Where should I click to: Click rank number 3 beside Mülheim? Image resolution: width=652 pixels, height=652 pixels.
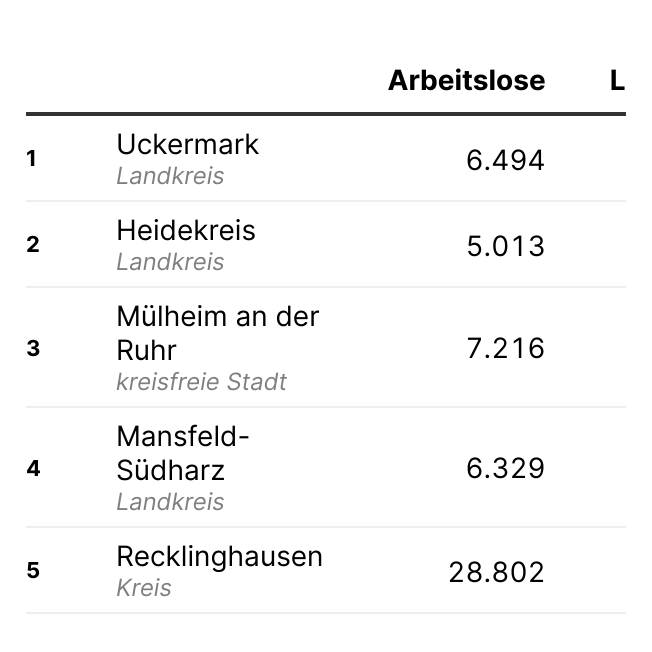33,349
